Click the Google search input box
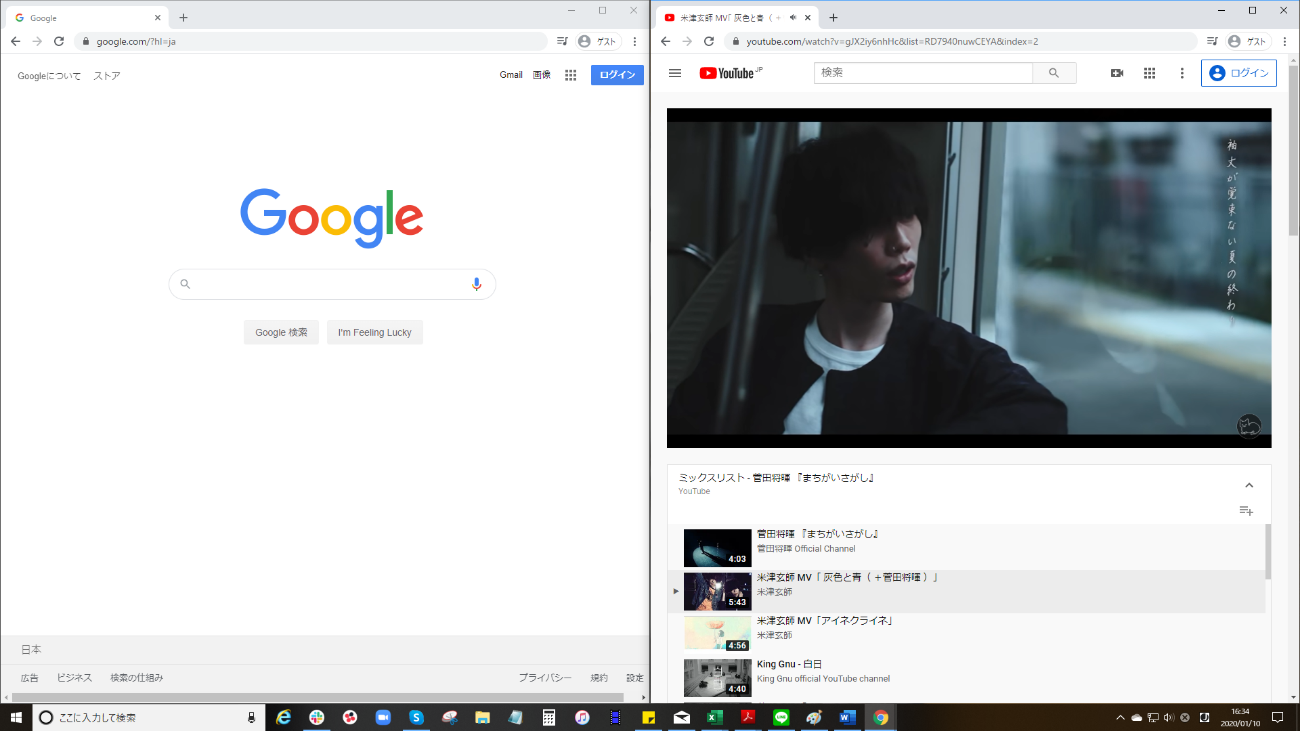 tap(332, 284)
